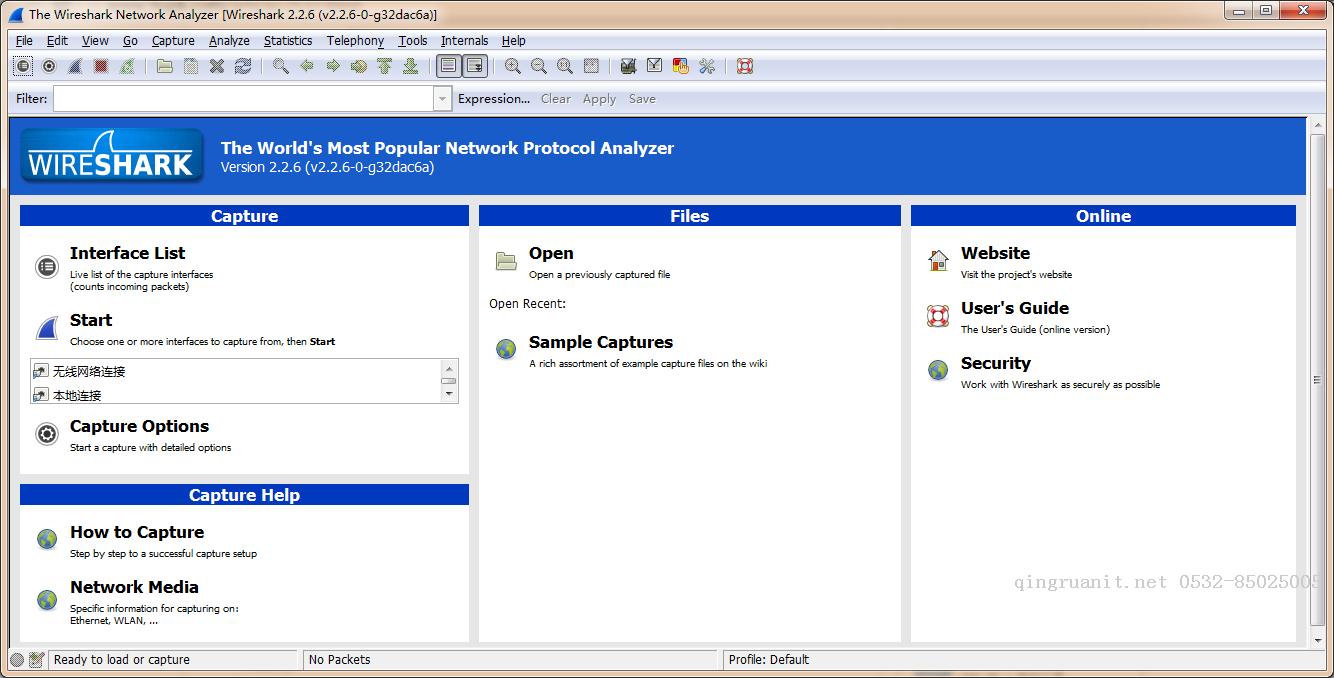Open Capture Options on welcome page
This screenshot has width=1334, height=678.
pyautogui.click(x=139, y=426)
